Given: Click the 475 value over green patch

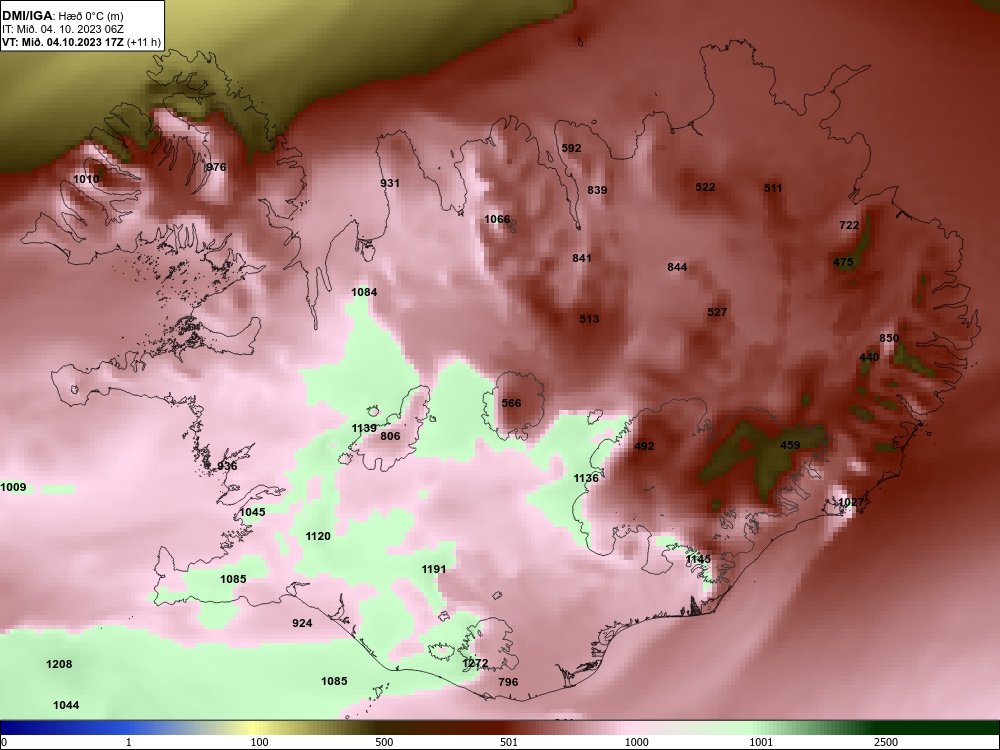Looking at the screenshot, I should (x=843, y=263).
